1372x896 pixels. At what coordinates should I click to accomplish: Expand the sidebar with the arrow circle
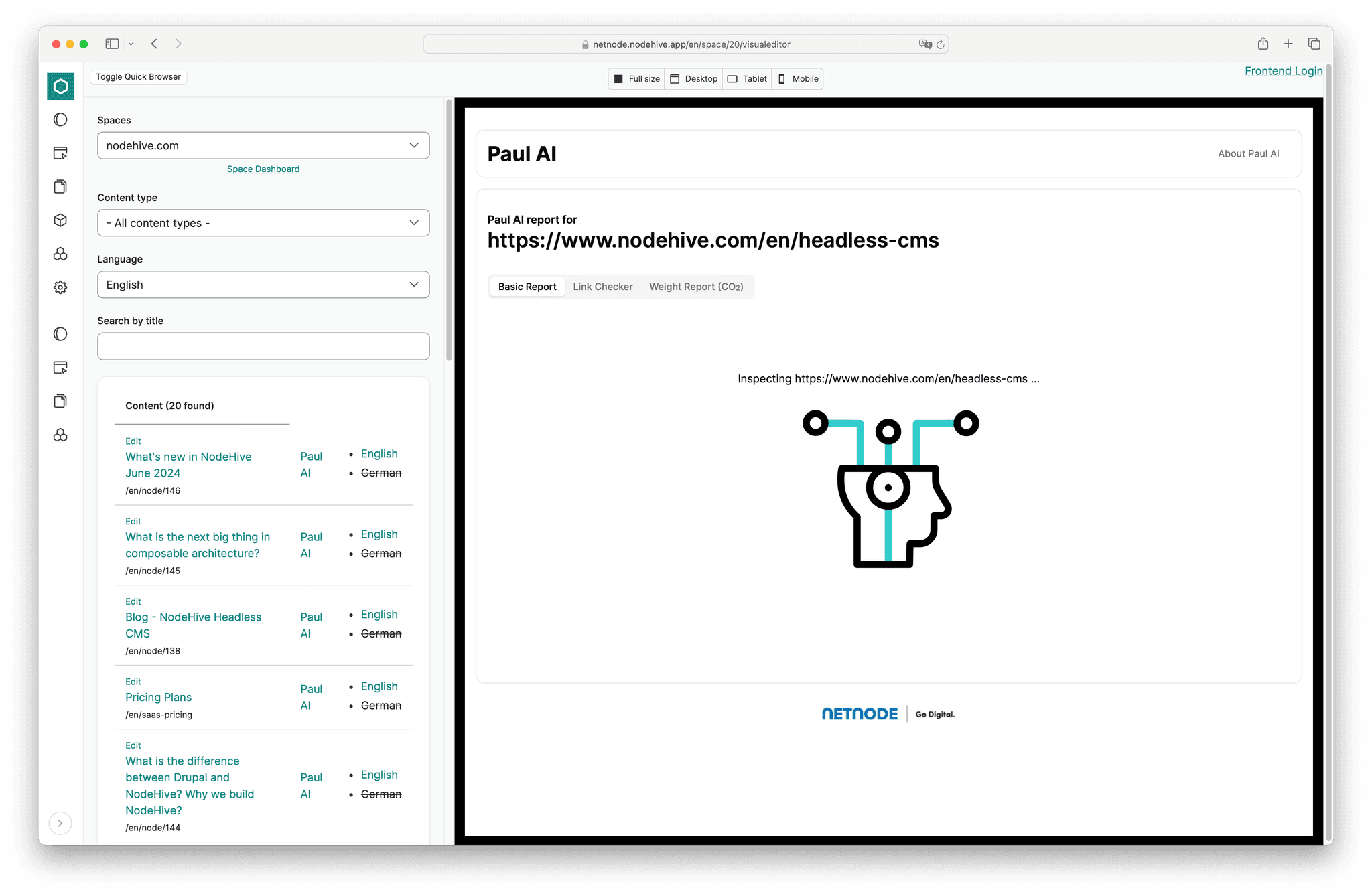pyautogui.click(x=60, y=823)
